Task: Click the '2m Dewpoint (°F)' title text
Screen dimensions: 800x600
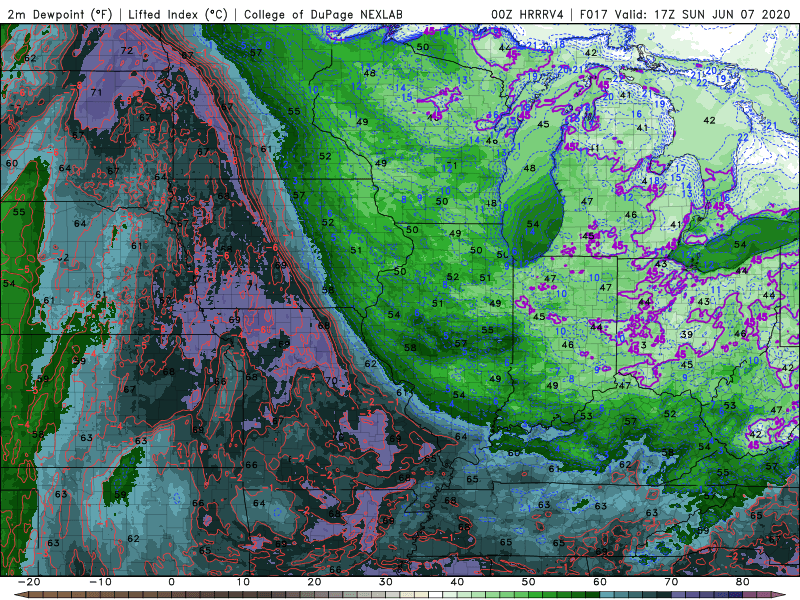Action: pos(60,14)
